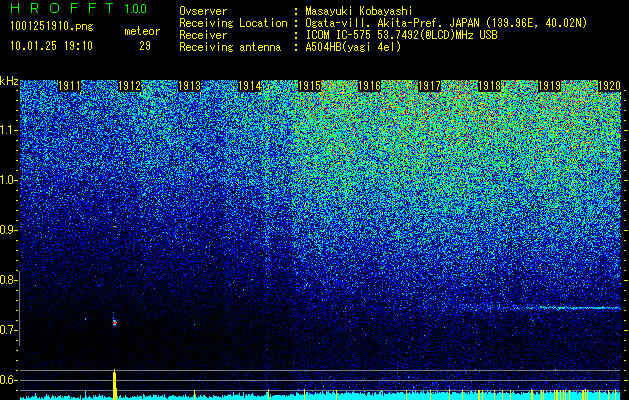Click the meteor count 29
The width and height of the screenshot is (629, 400).
pyautogui.click(x=145, y=46)
